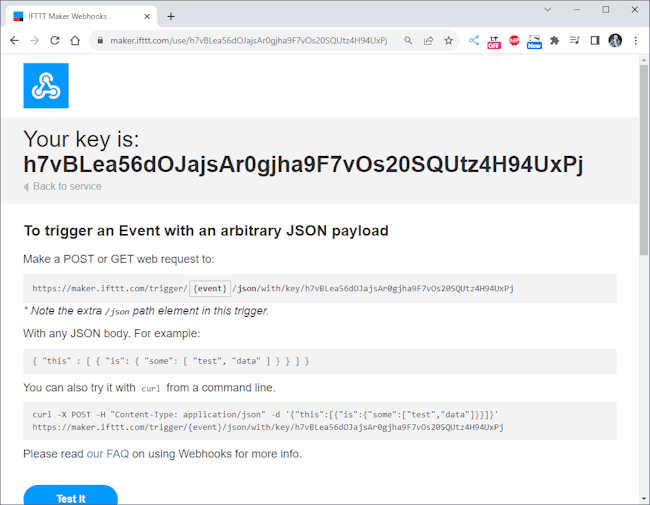Open the Chrome profile avatar menu
Image resolution: width=650 pixels, height=505 pixels.
coord(615,41)
